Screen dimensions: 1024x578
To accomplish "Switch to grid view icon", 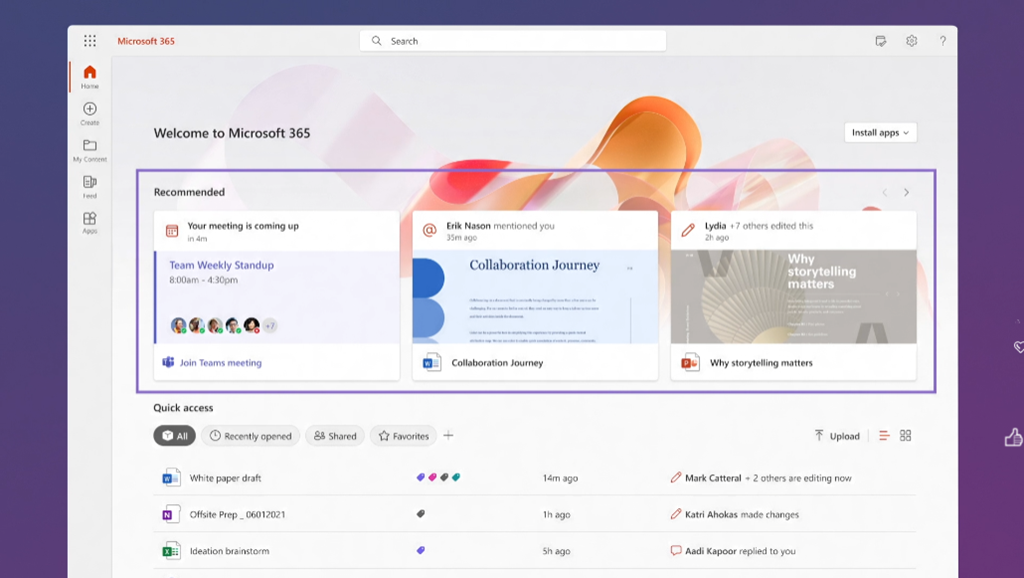I will [905, 436].
